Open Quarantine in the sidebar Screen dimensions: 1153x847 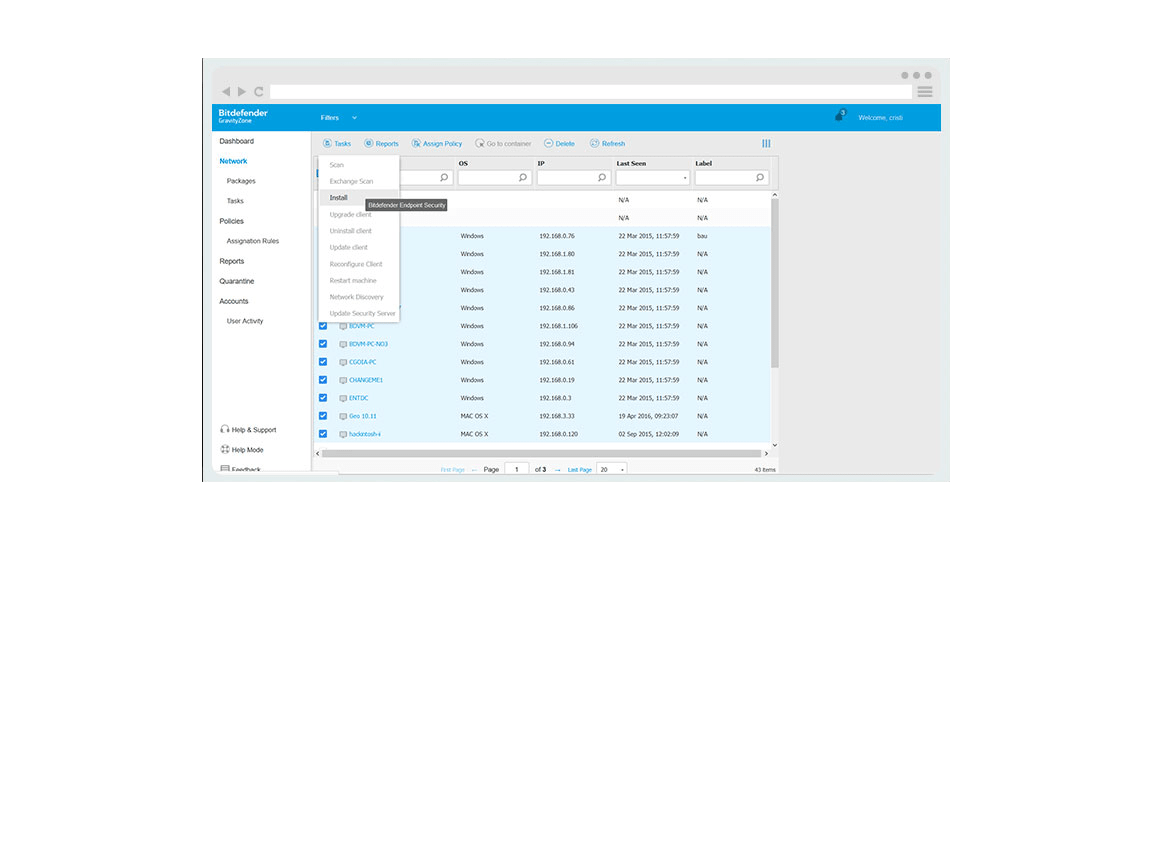pos(237,281)
